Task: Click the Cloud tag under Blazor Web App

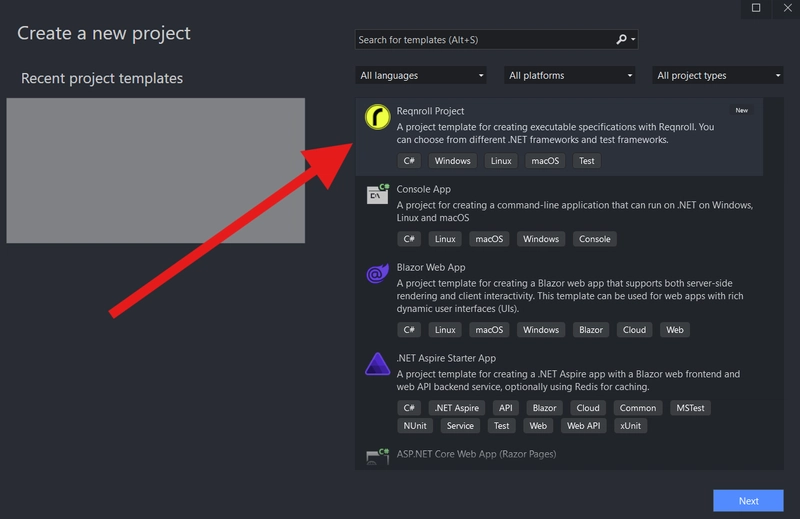Action: 634,330
